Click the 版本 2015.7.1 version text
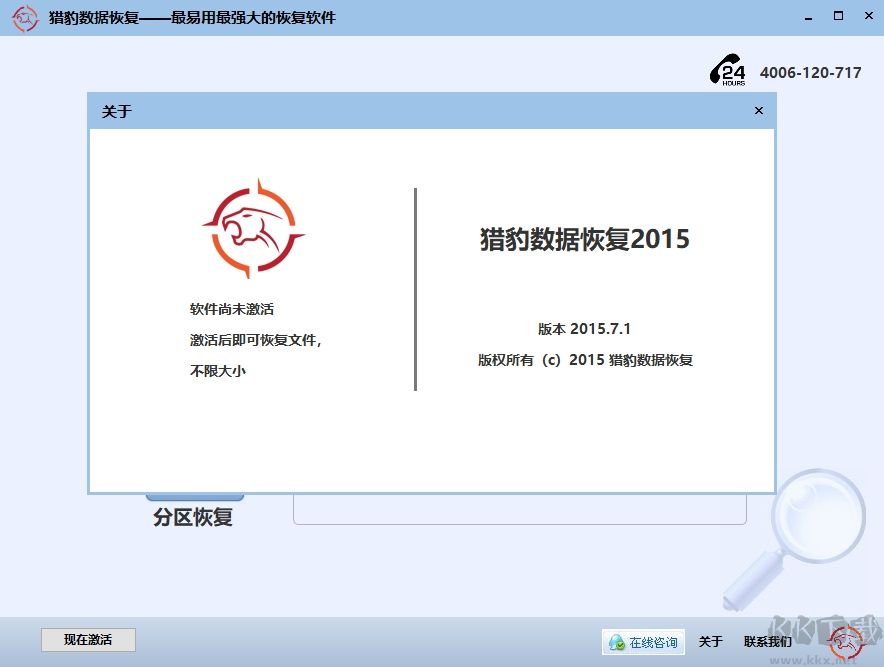This screenshot has height=667, width=884. (584, 328)
